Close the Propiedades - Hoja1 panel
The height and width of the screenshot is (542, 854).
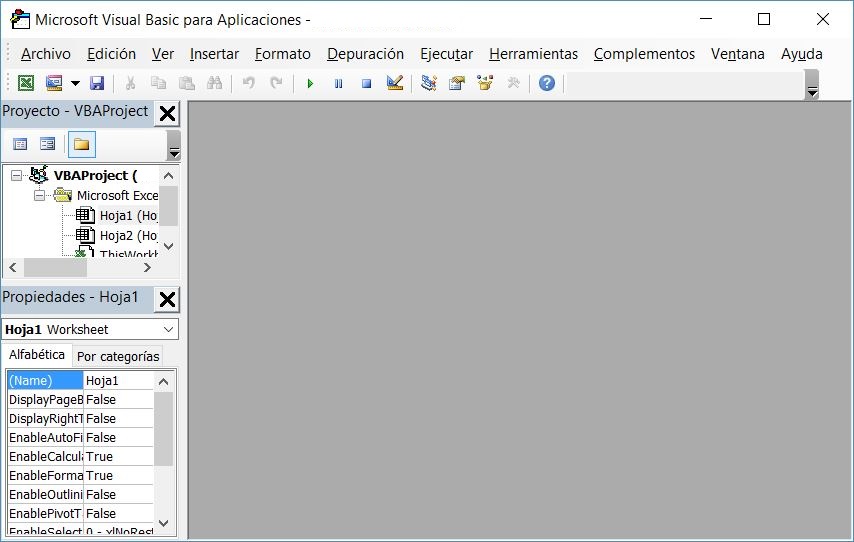coord(167,299)
